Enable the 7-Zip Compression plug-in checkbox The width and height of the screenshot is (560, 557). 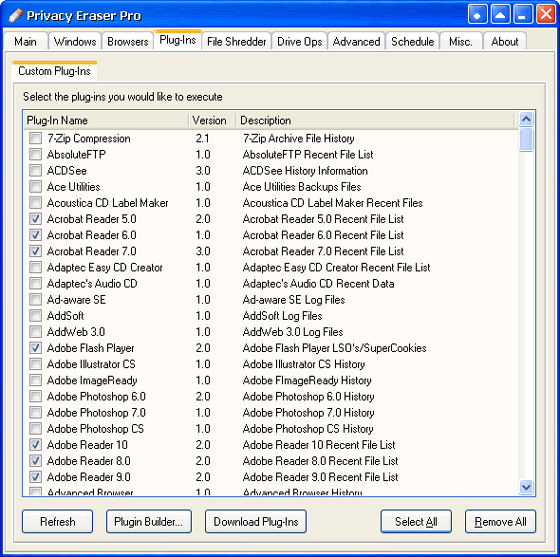coord(35,138)
